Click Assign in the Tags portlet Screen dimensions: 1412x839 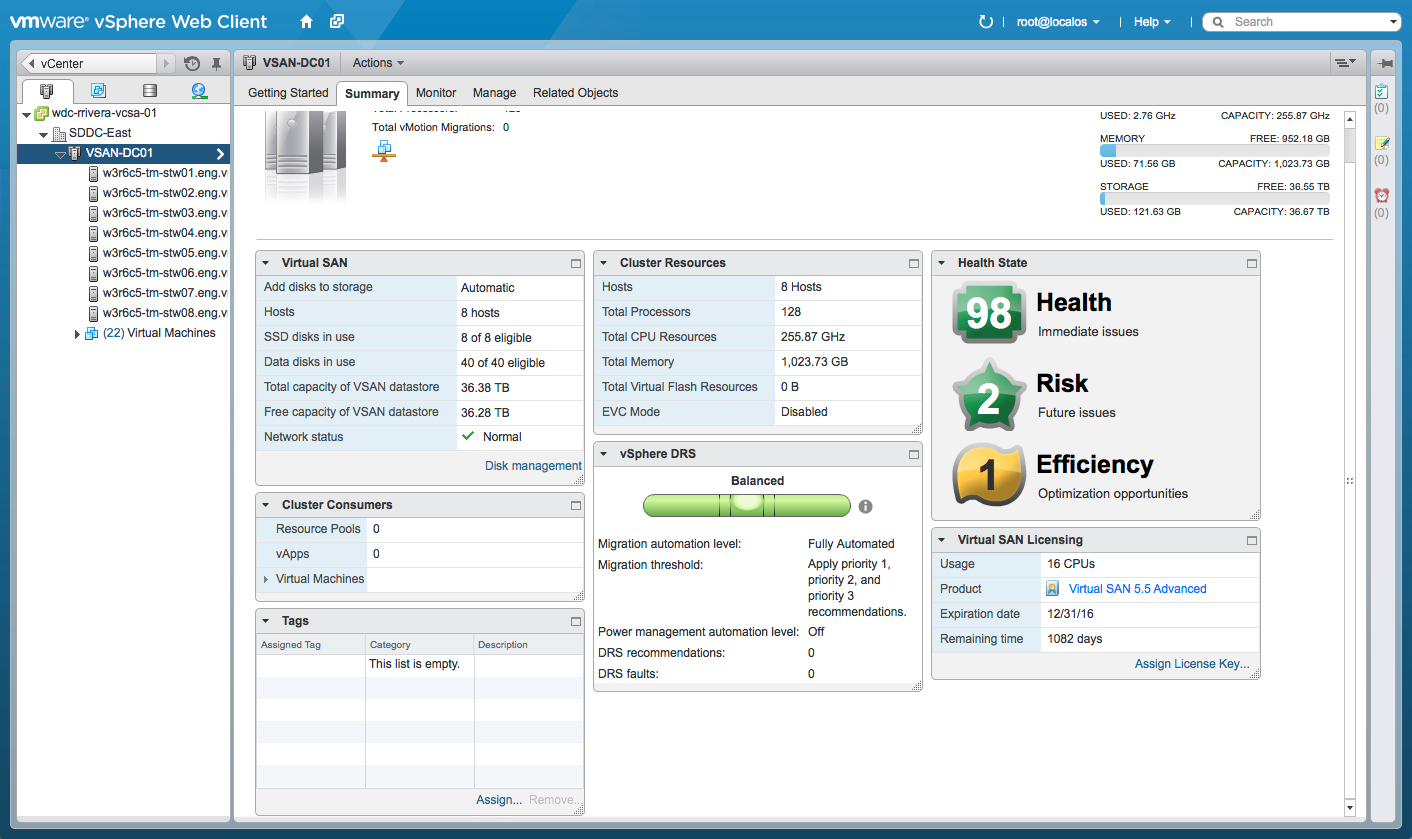pos(499,800)
